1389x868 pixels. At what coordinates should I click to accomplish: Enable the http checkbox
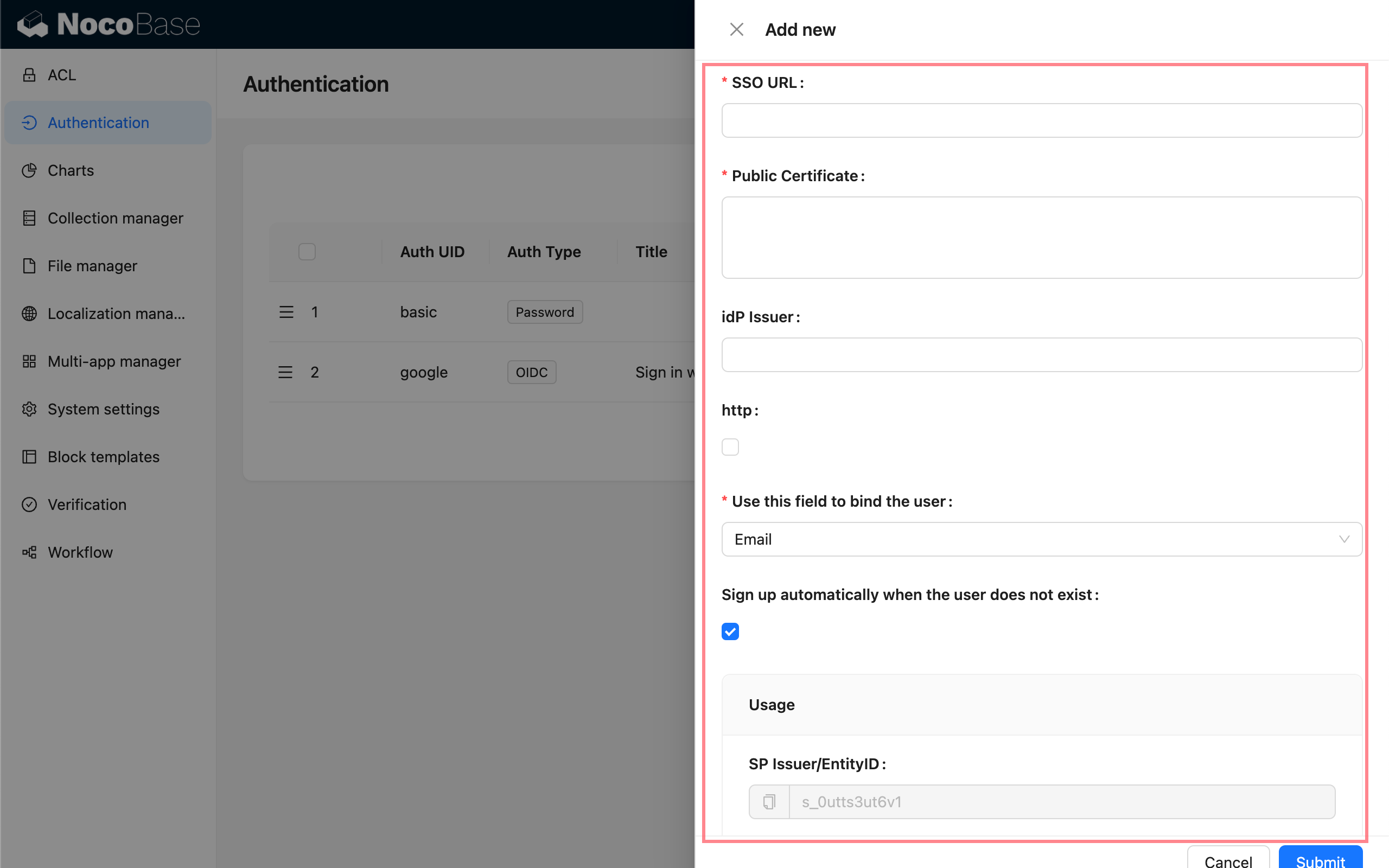[x=730, y=446]
